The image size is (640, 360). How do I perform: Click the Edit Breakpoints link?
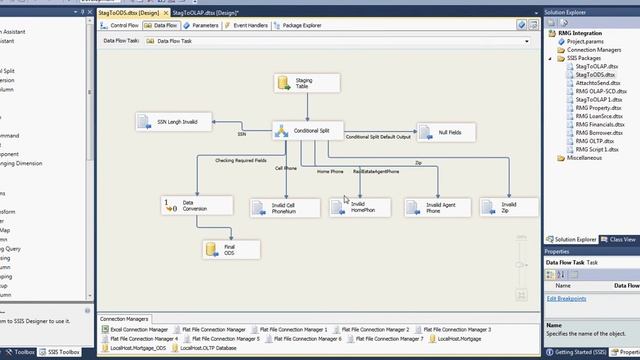566,299
